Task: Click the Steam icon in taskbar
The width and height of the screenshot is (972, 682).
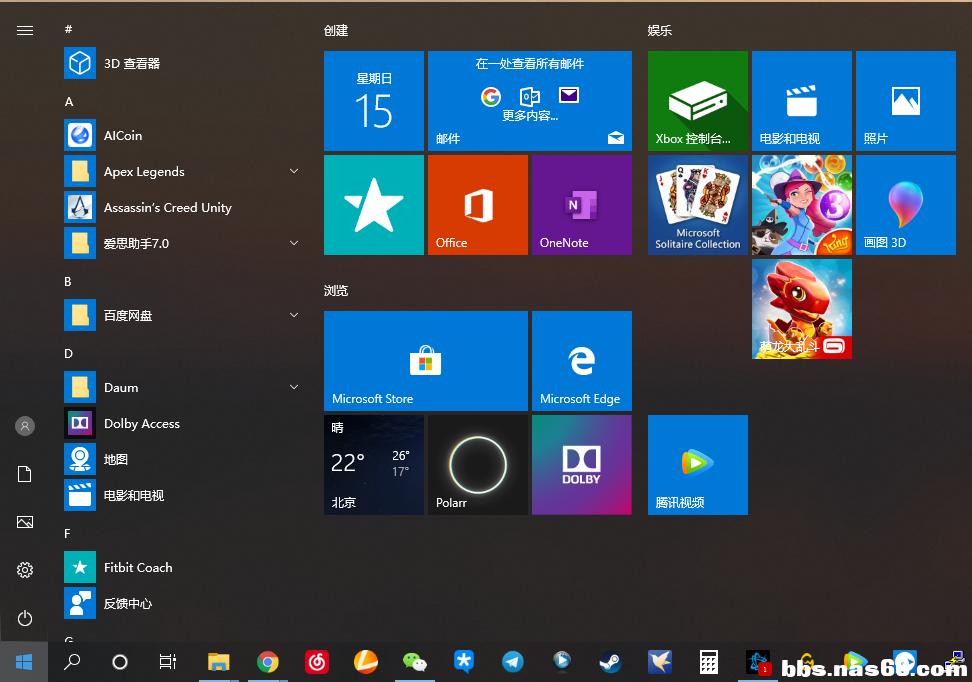Action: click(609, 661)
